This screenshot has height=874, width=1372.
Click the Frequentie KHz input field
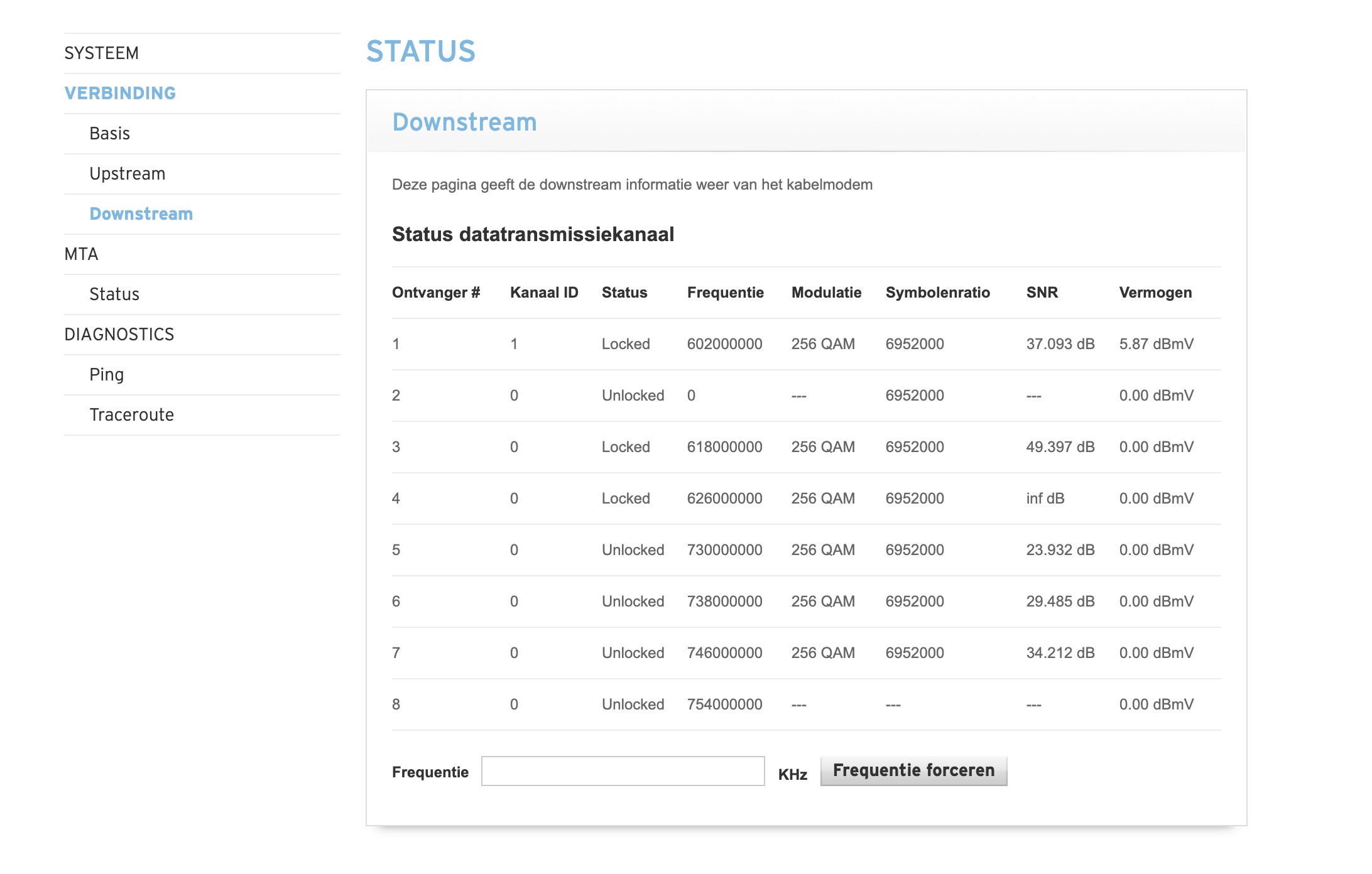(623, 771)
